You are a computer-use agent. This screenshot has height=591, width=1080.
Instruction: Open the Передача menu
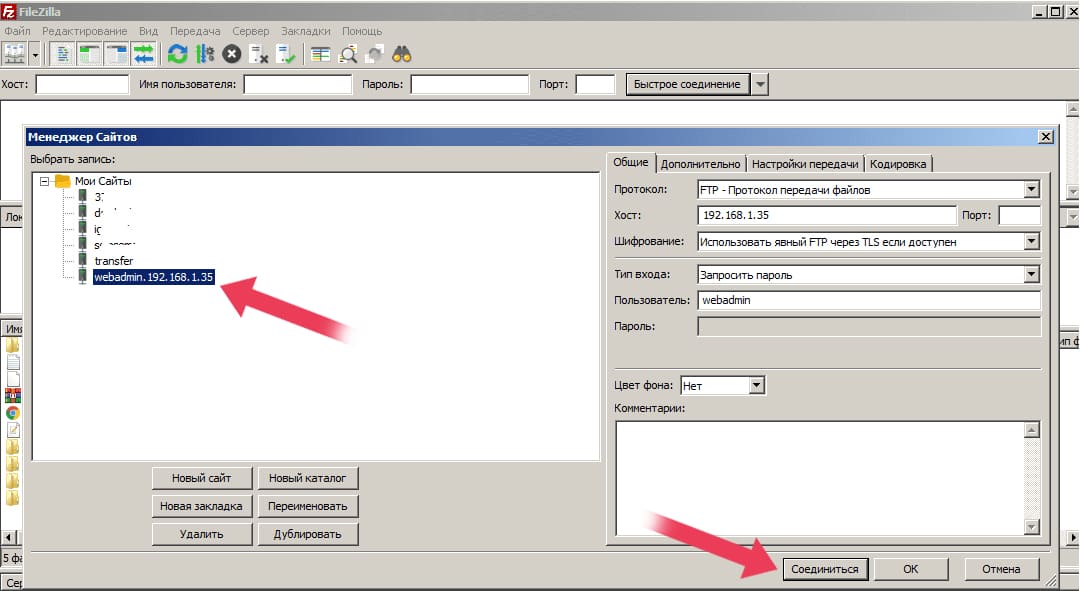[x=195, y=31]
